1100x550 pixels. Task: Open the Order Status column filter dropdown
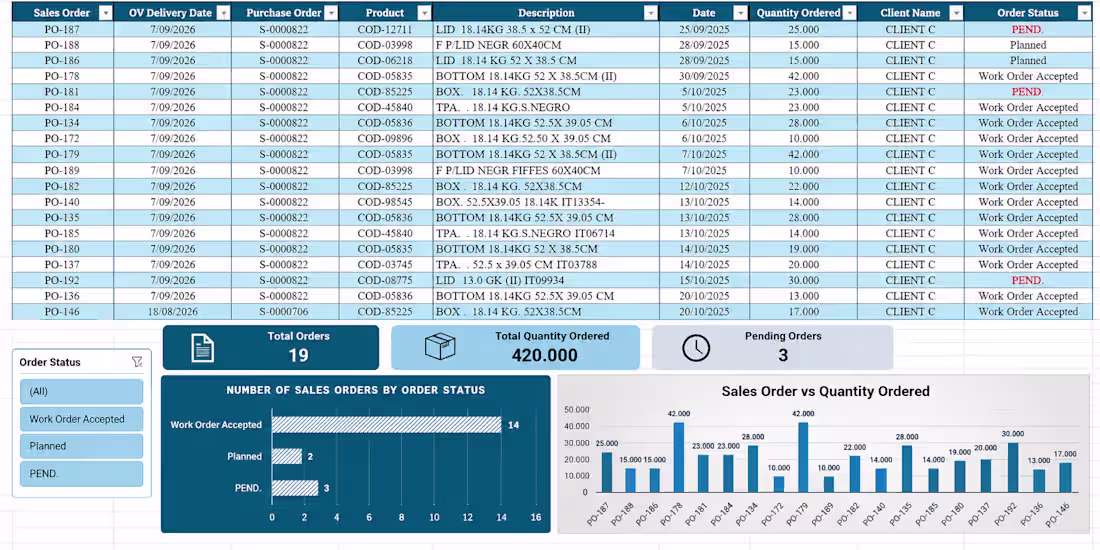coord(1084,13)
